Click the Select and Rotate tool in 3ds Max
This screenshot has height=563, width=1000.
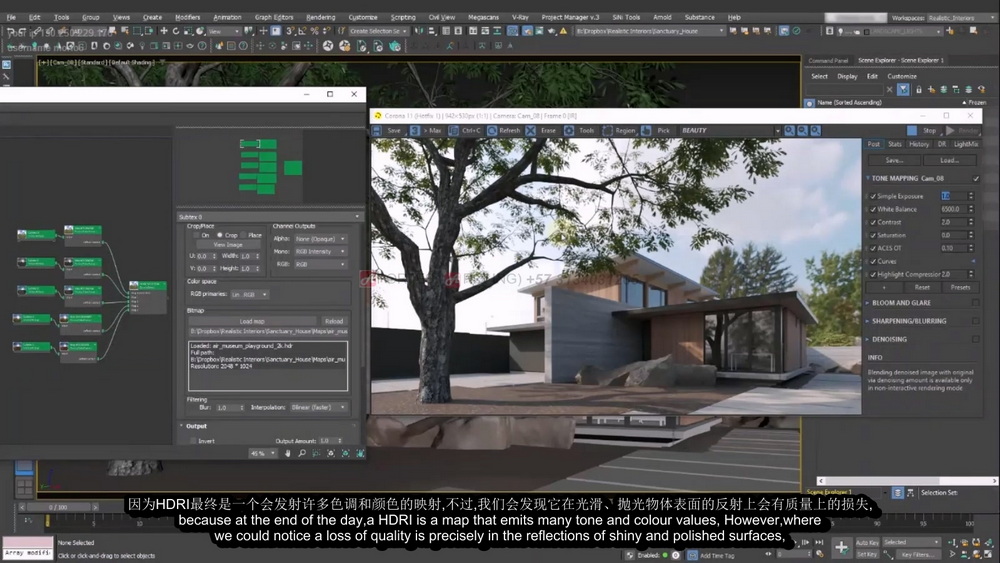point(175,31)
